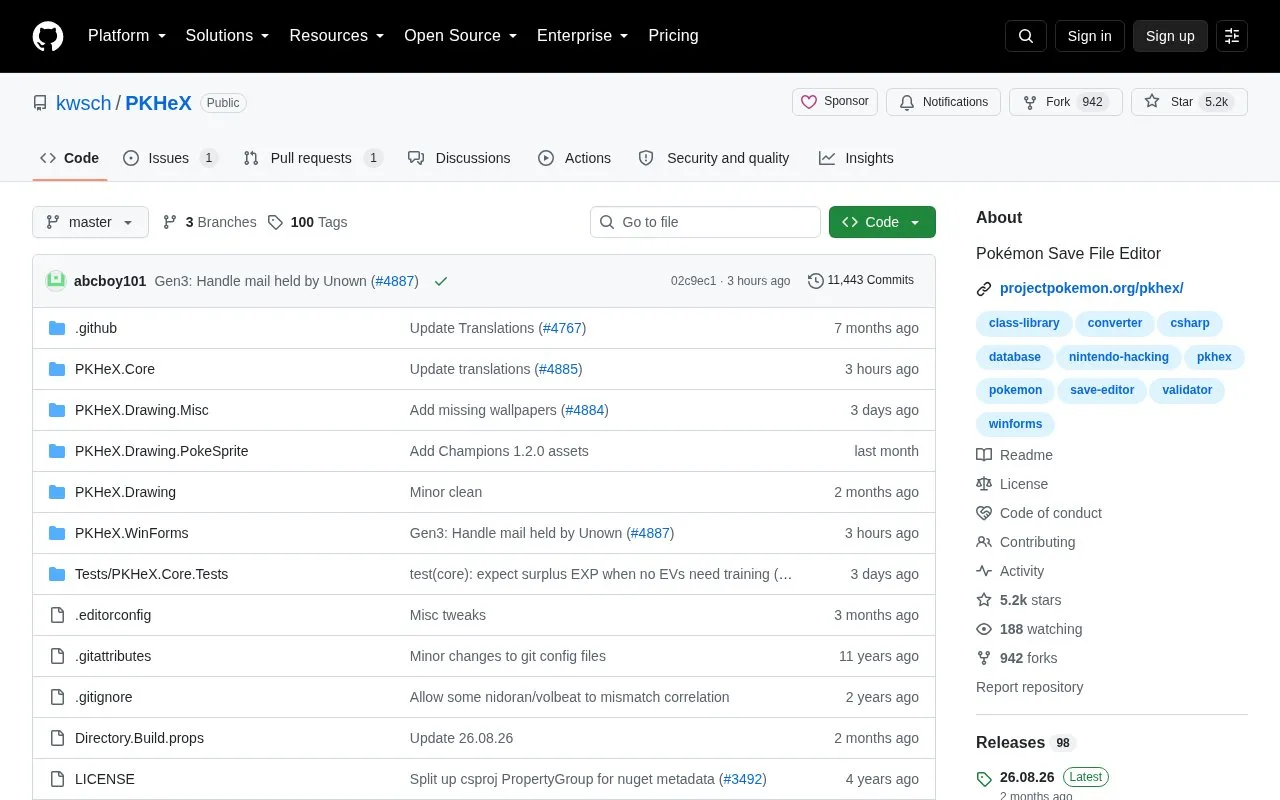This screenshot has width=1280, height=800.
Task: Select the nintendo-hacking topic tag
Action: (1119, 357)
